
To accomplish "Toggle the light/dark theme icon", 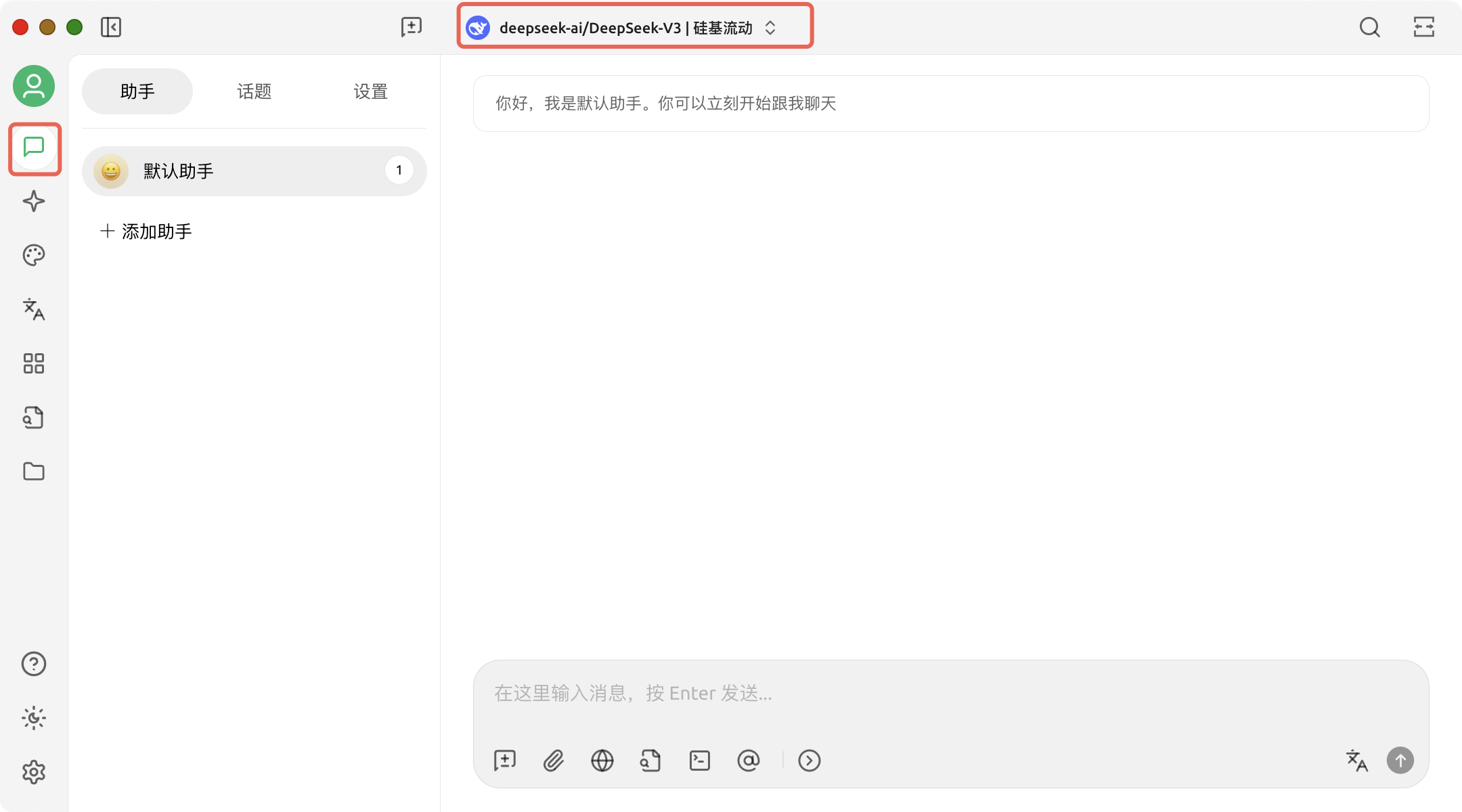I will point(34,718).
